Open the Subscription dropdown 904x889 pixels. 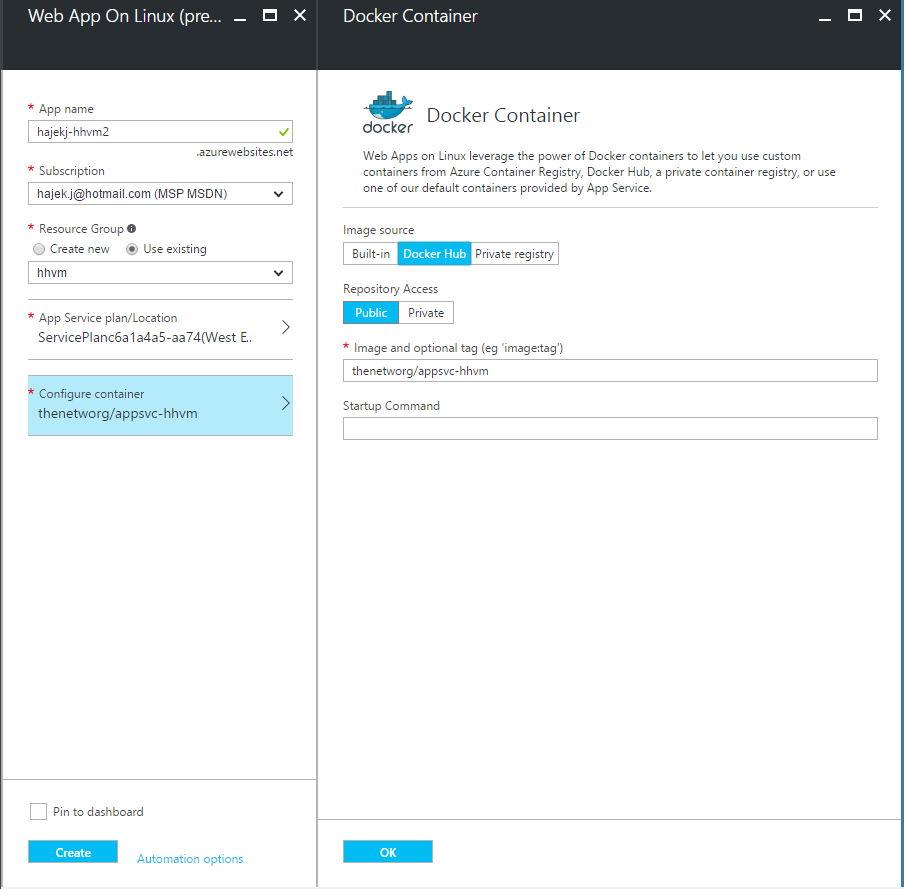click(160, 194)
